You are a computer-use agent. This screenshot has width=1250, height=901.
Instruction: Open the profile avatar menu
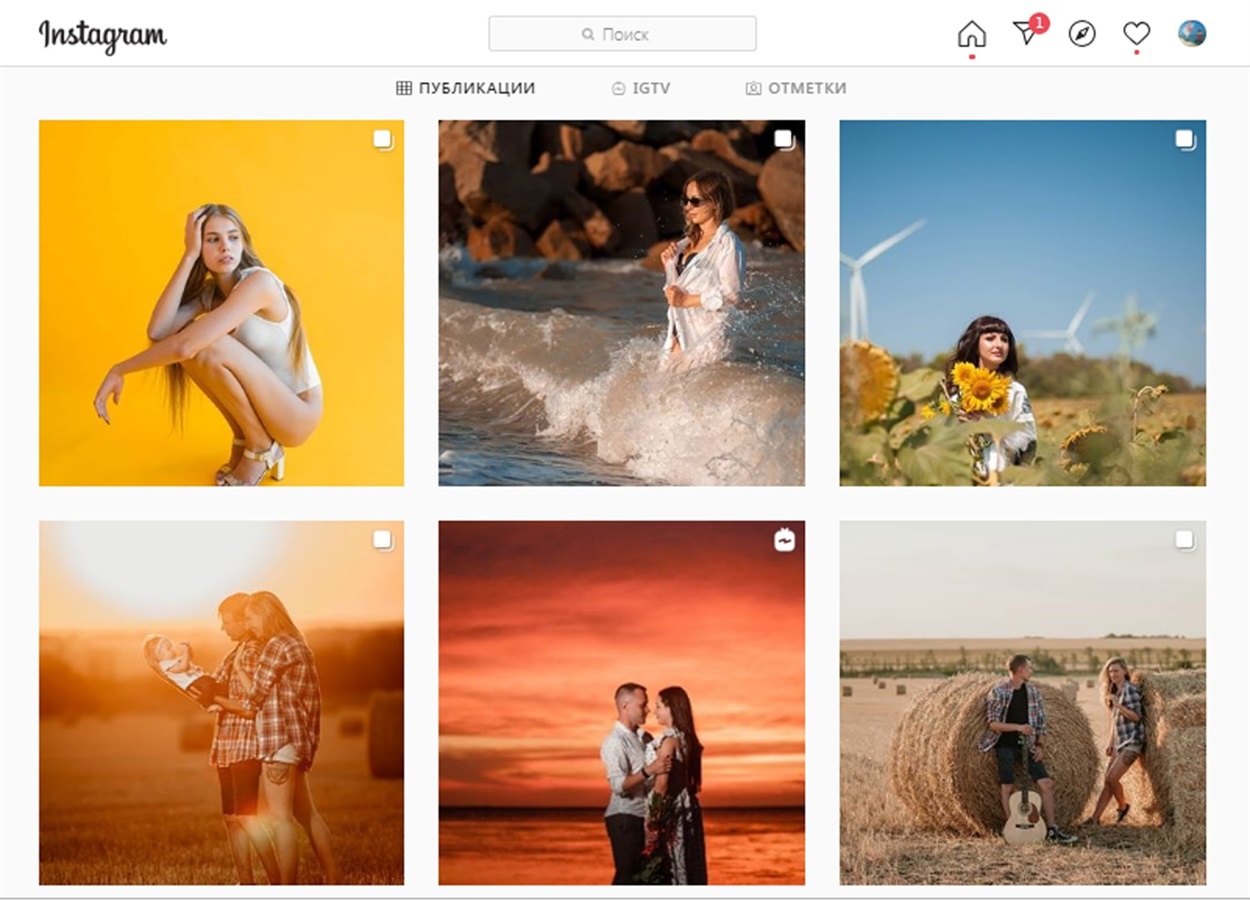click(1191, 34)
